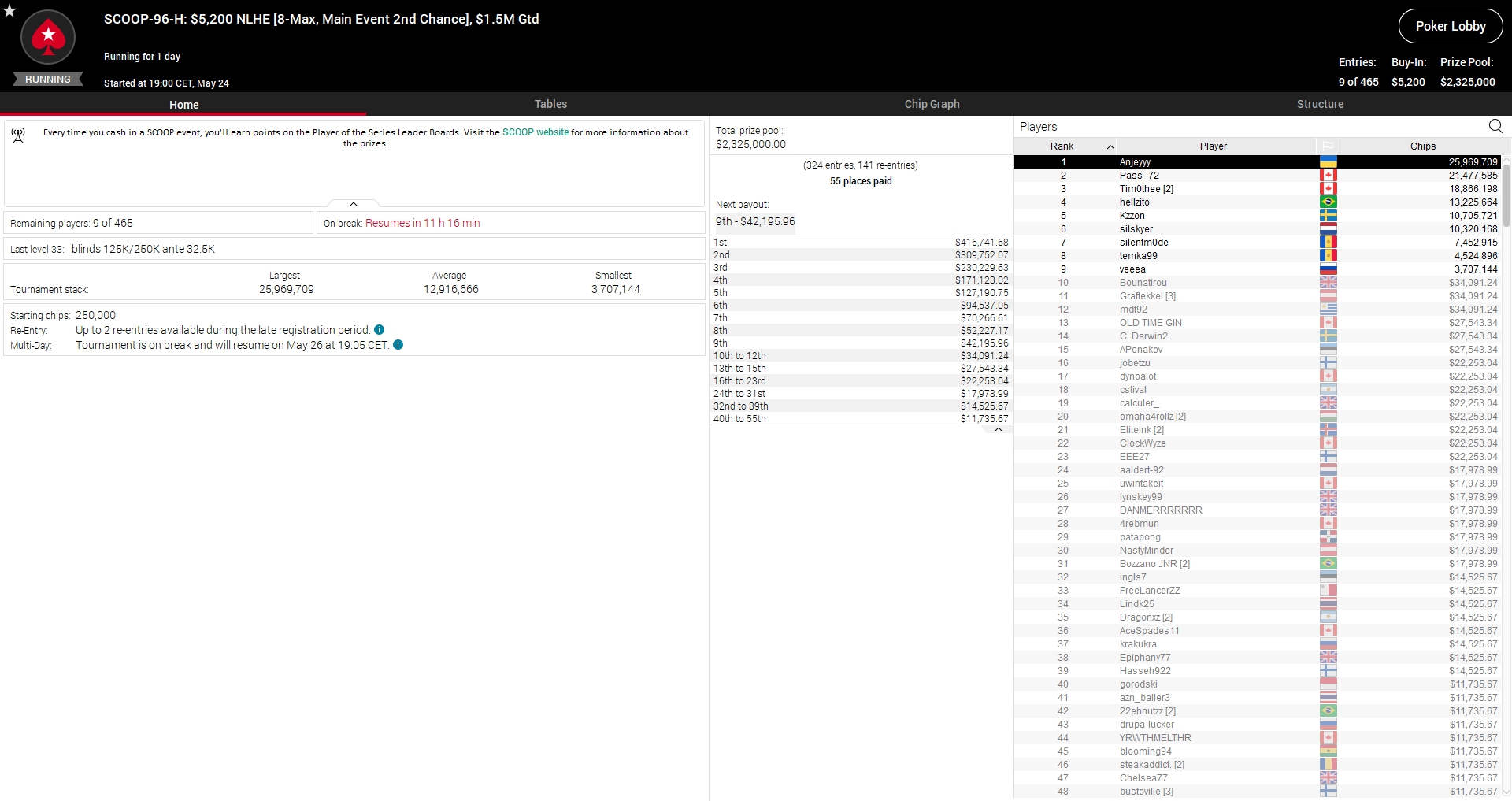Select player OLD TIME GIN
1512x801 pixels.
(1257, 323)
